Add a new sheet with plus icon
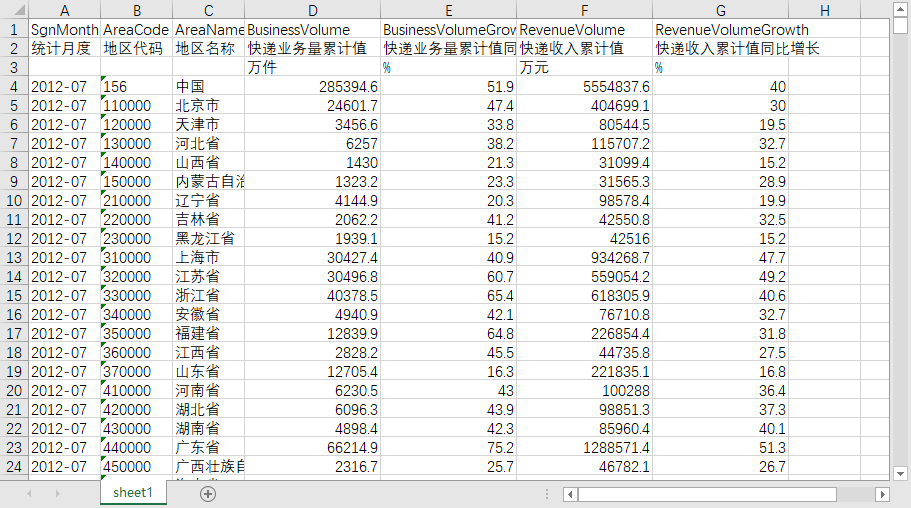The image size is (911, 508). coord(208,493)
